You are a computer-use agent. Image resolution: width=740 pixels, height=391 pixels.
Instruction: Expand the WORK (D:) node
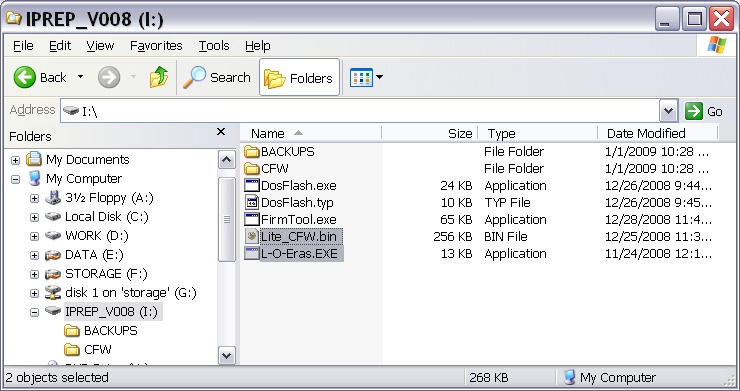(x=34, y=236)
